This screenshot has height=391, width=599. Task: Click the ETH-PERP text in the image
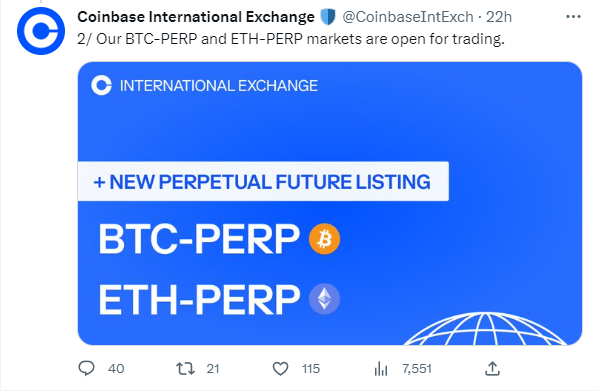(x=199, y=299)
